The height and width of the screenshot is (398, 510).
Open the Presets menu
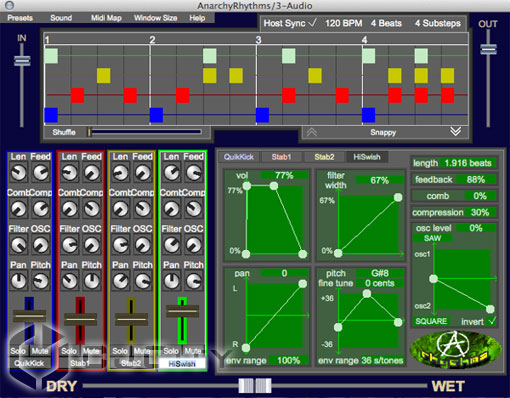tap(20, 18)
